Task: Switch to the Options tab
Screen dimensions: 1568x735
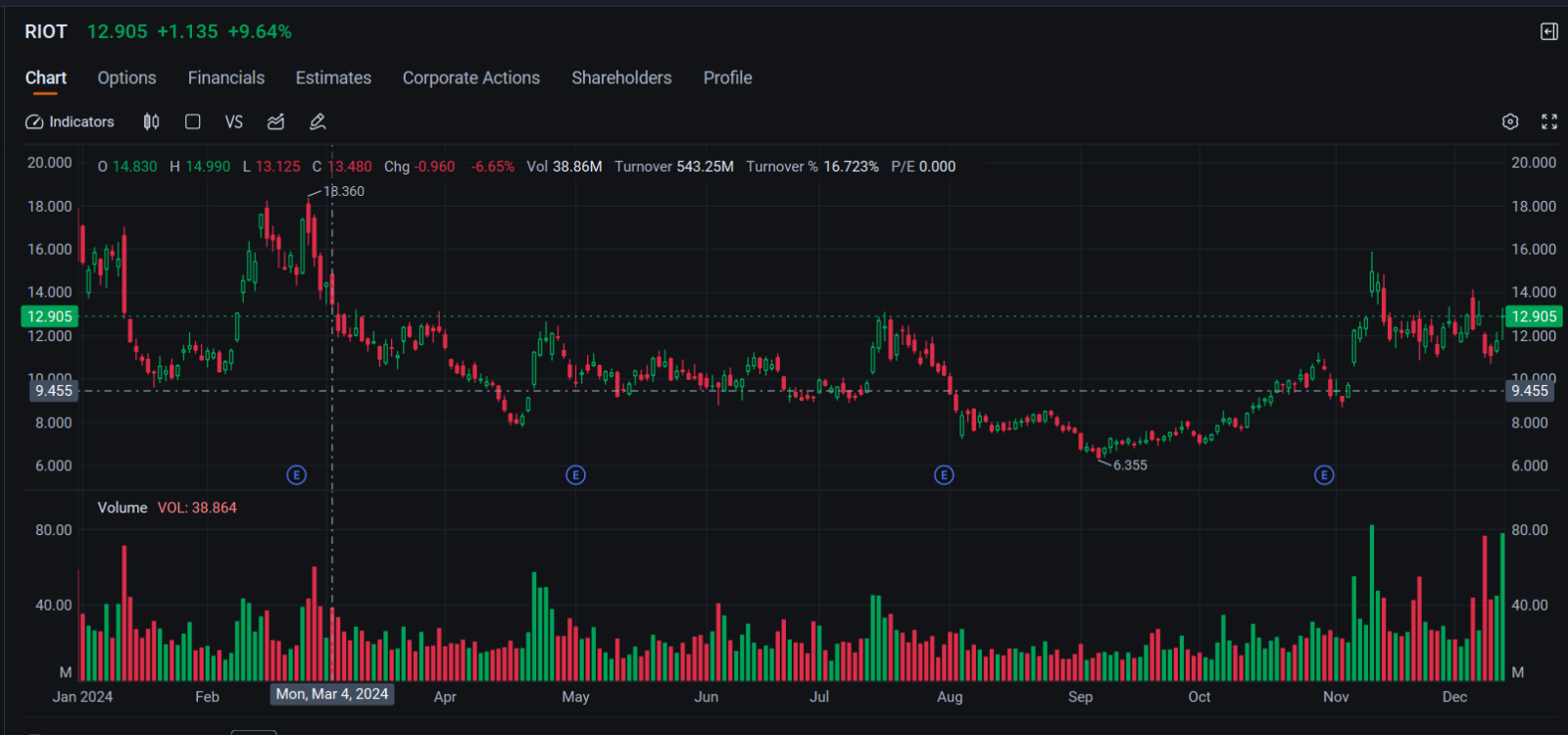Action: tap(126, 77)
